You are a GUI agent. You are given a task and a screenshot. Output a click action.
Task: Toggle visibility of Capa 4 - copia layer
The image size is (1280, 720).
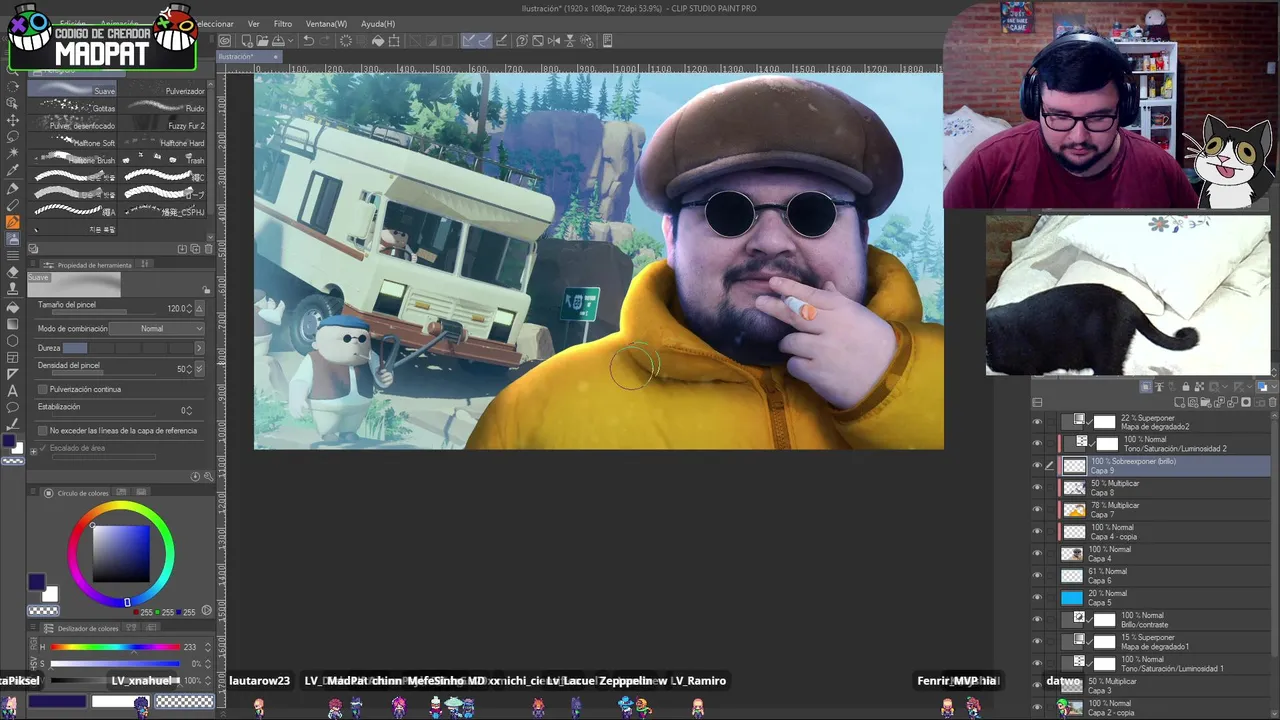[1037, 532]
